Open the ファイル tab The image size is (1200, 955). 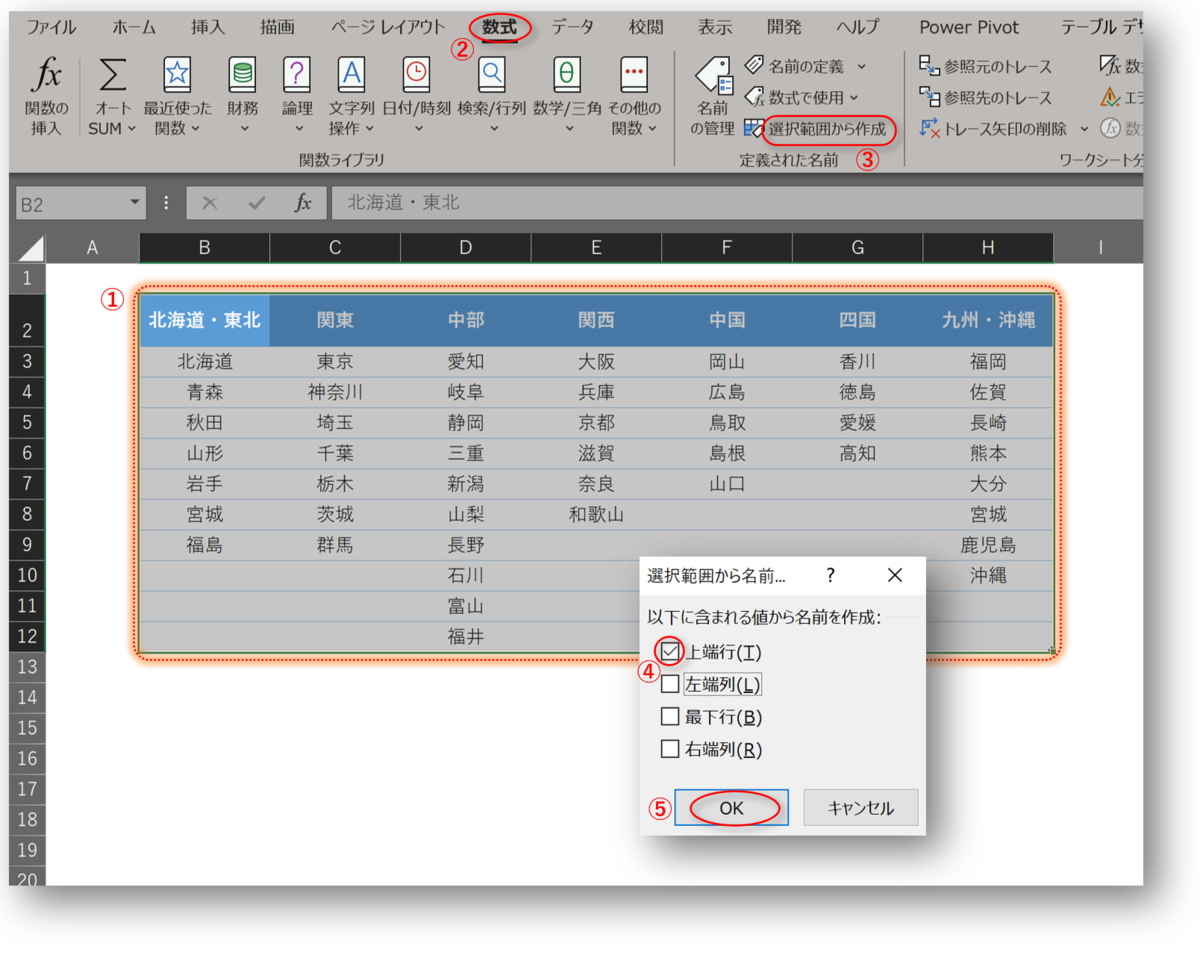[51, 27]
